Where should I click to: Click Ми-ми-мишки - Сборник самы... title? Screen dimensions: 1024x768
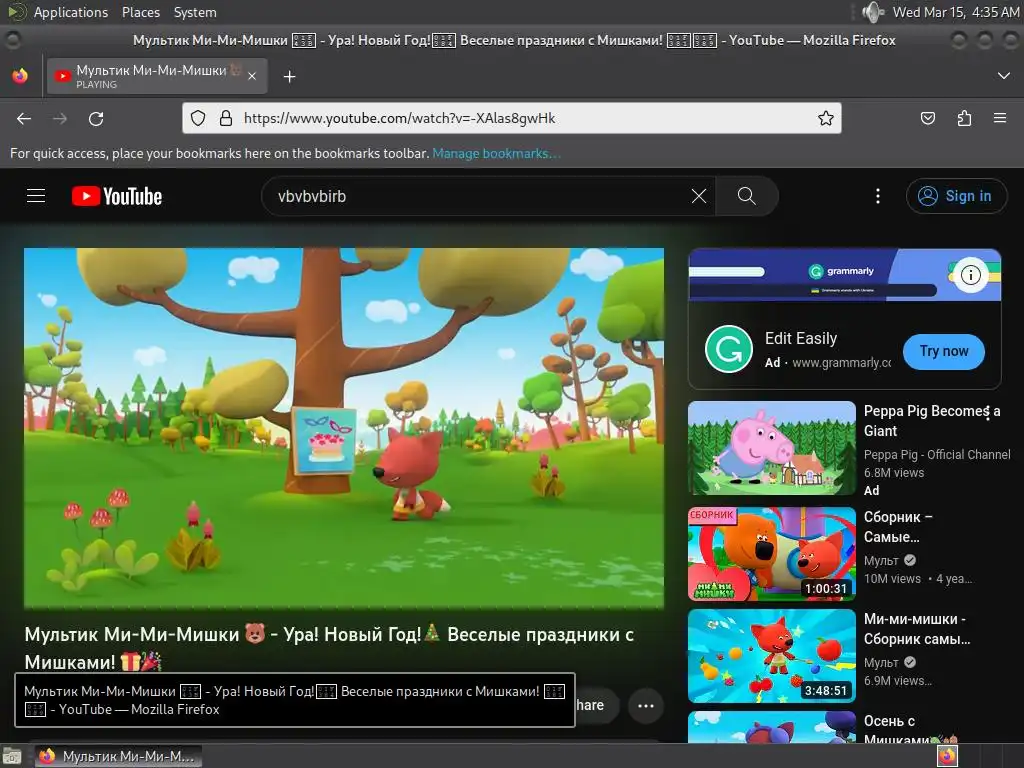point(917,628)
